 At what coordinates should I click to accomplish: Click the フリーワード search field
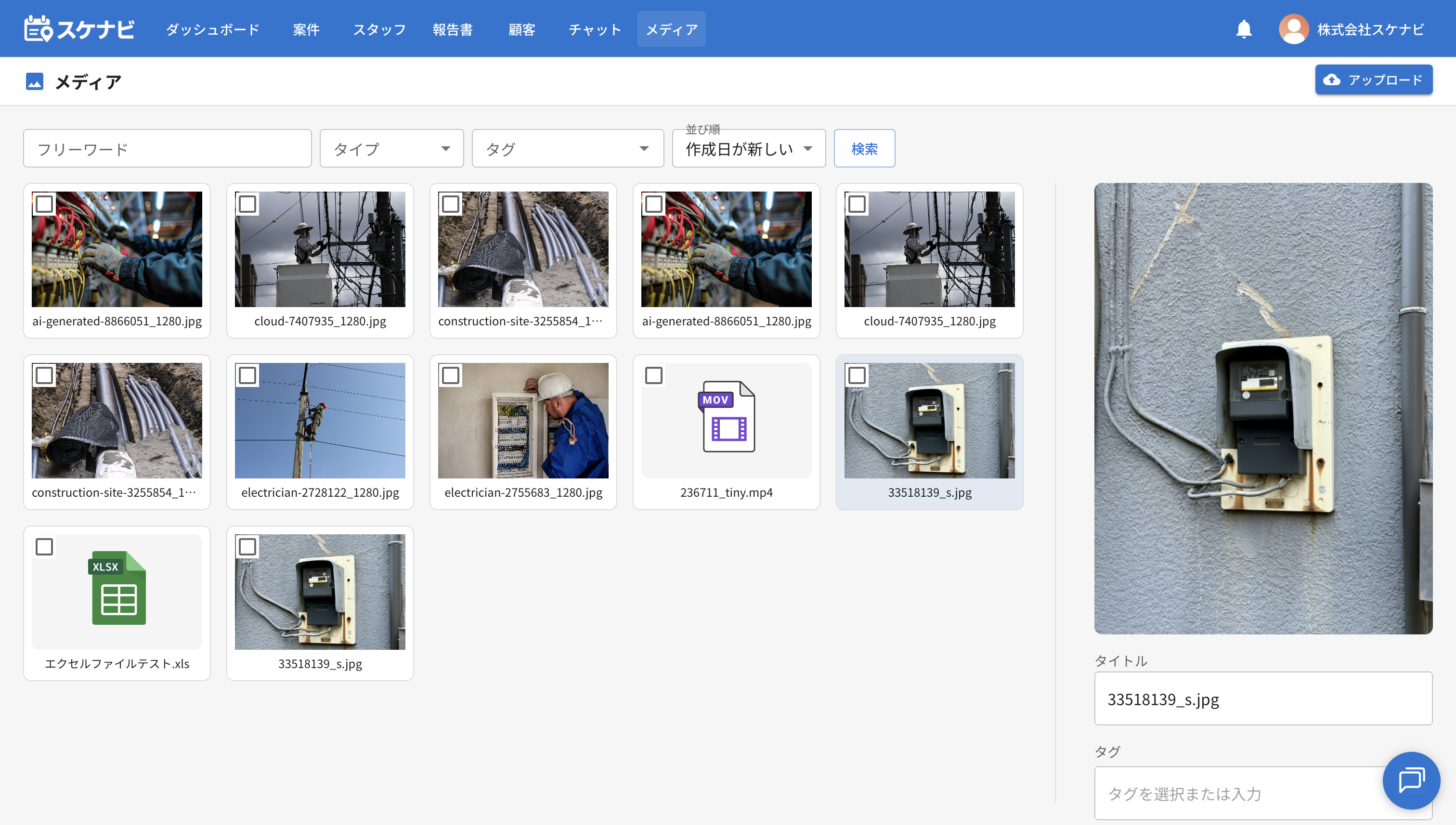click(167, 148)
